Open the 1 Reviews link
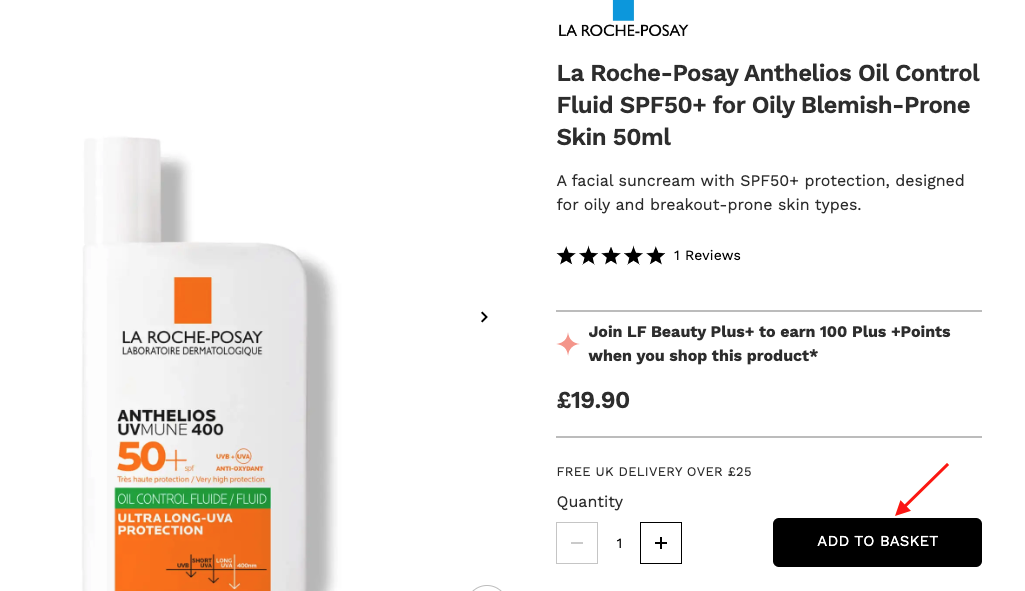This screenshot has width=1025, height=591. coord(707,256)
